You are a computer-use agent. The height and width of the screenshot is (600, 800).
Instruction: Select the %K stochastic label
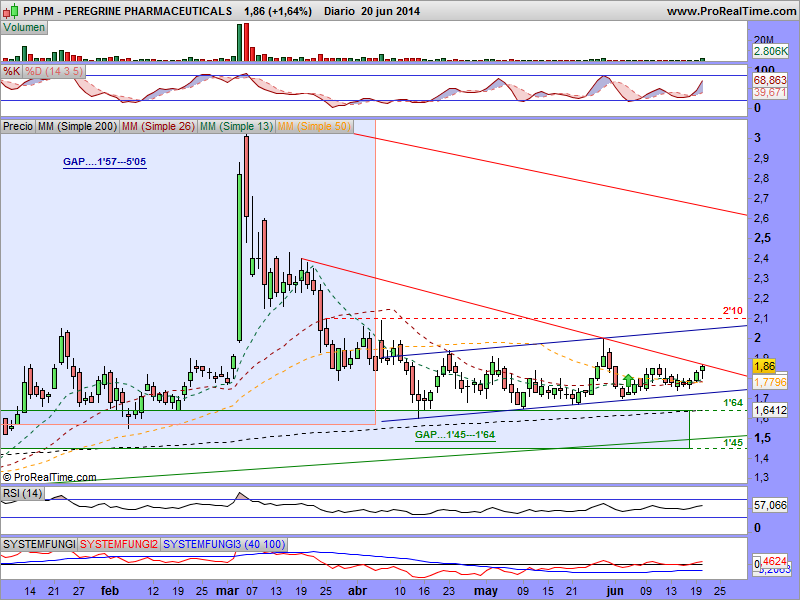click(x=11, y=71)
